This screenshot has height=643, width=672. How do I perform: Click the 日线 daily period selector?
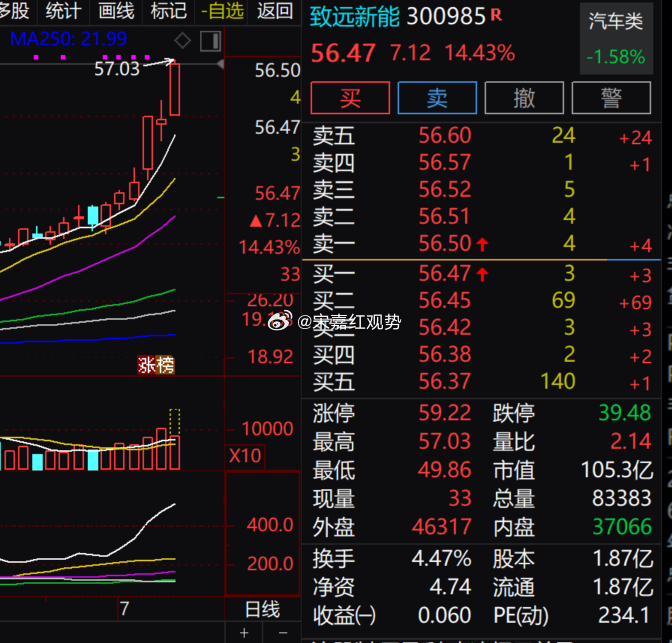(262, 609)
